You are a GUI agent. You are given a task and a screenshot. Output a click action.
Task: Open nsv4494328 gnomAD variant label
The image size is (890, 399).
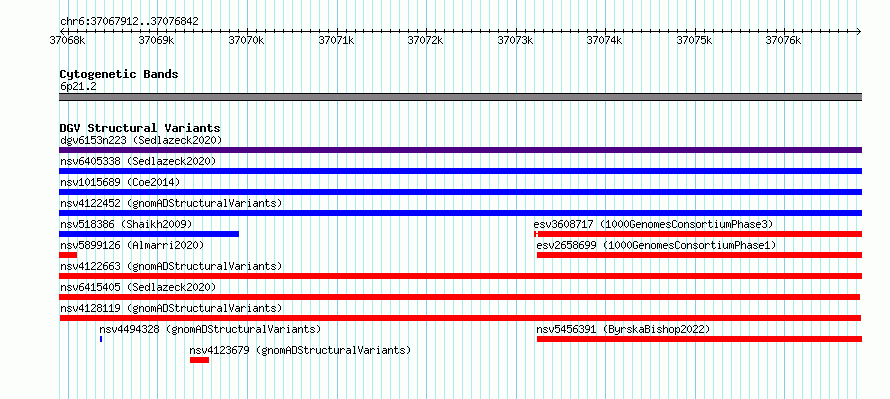[x=210, y=329]
